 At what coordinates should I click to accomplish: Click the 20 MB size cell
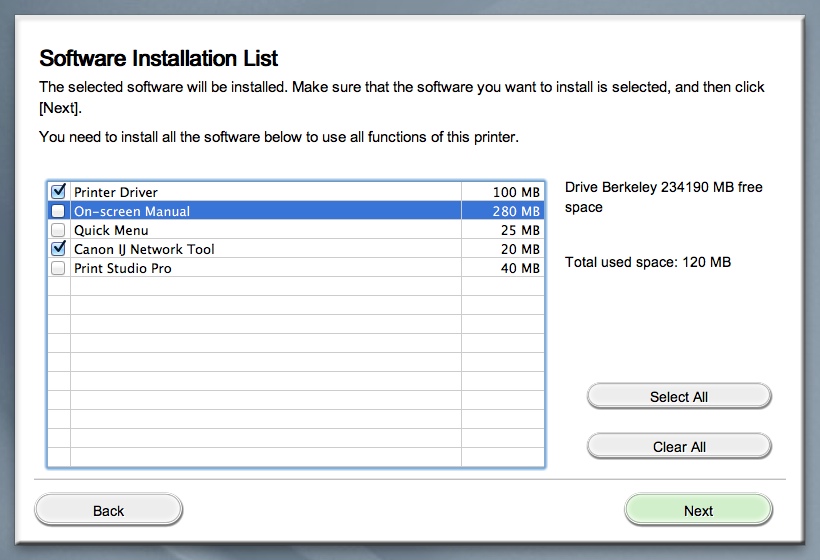click(x=520, y=249)
